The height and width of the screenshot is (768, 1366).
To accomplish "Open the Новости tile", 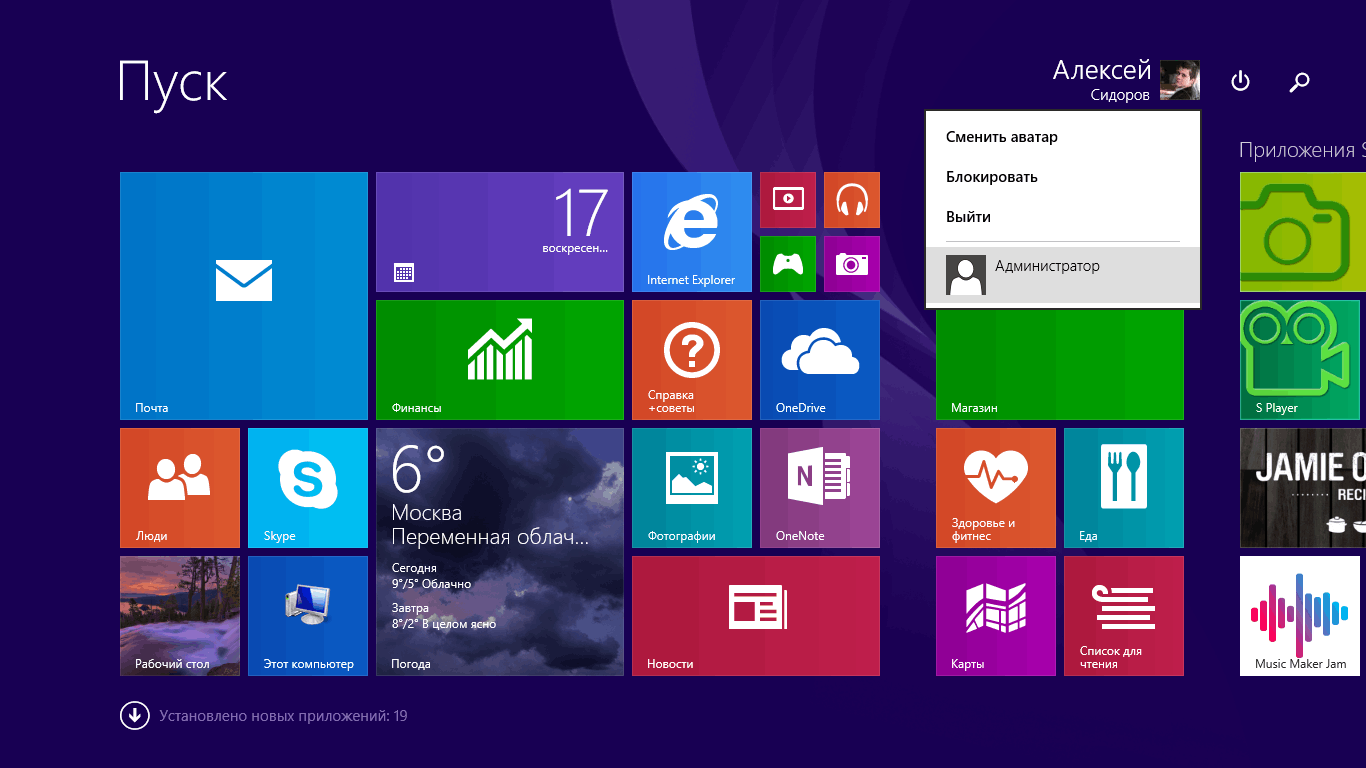I will (756, 616).
